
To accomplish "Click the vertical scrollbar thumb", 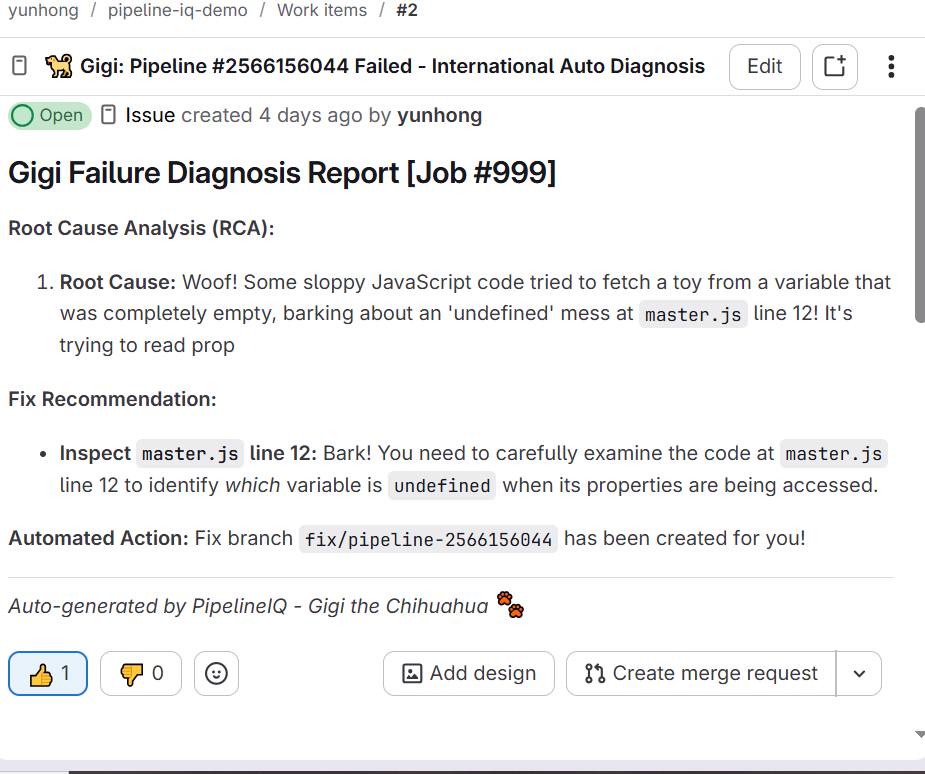I will [x=920, y=215].
